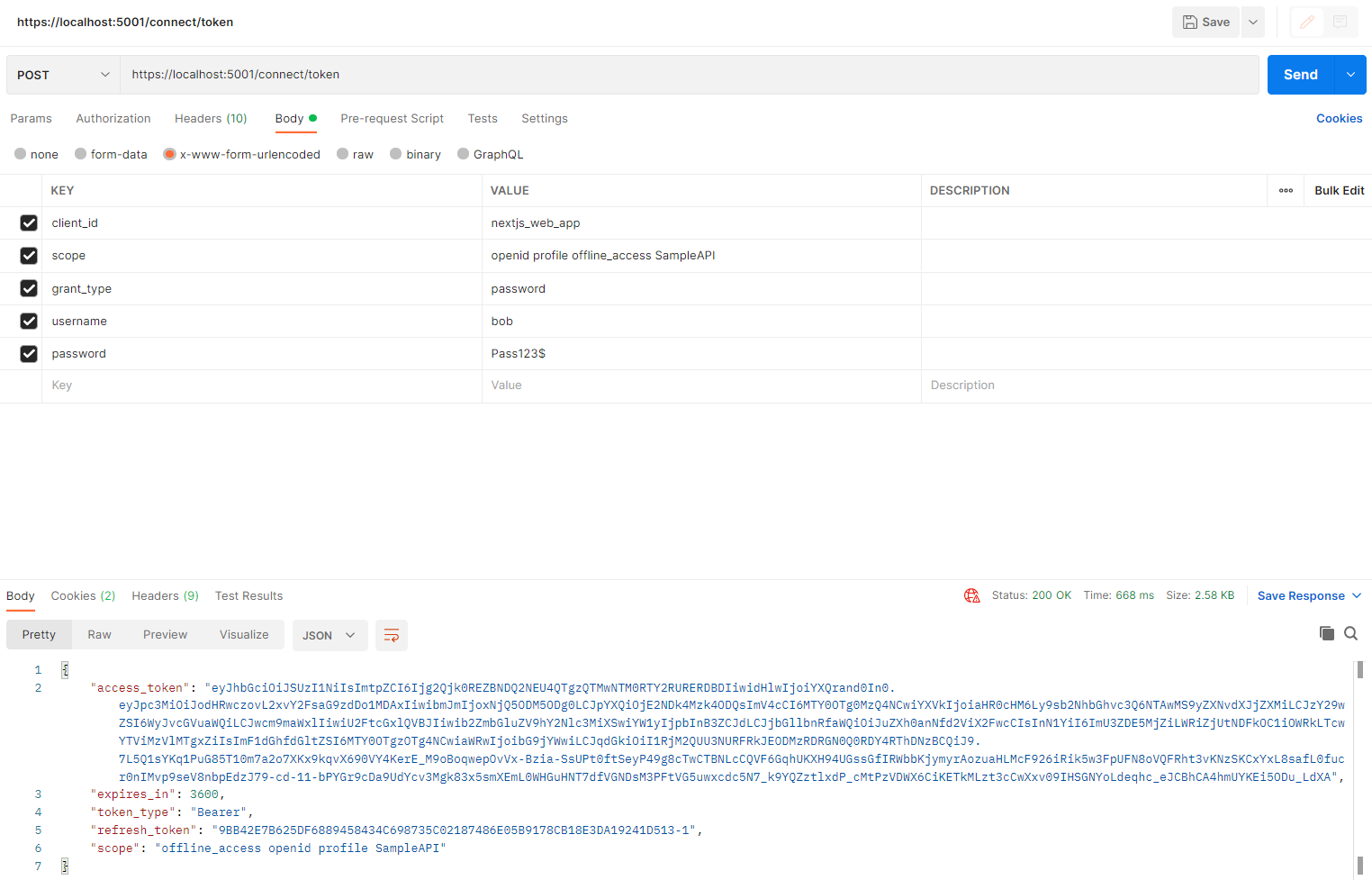The width and height of the screenshot is (1372, 880).
Task: Open the three-dot menu in the params table header
Action: pyautogui.click(x=1286, y=190)
